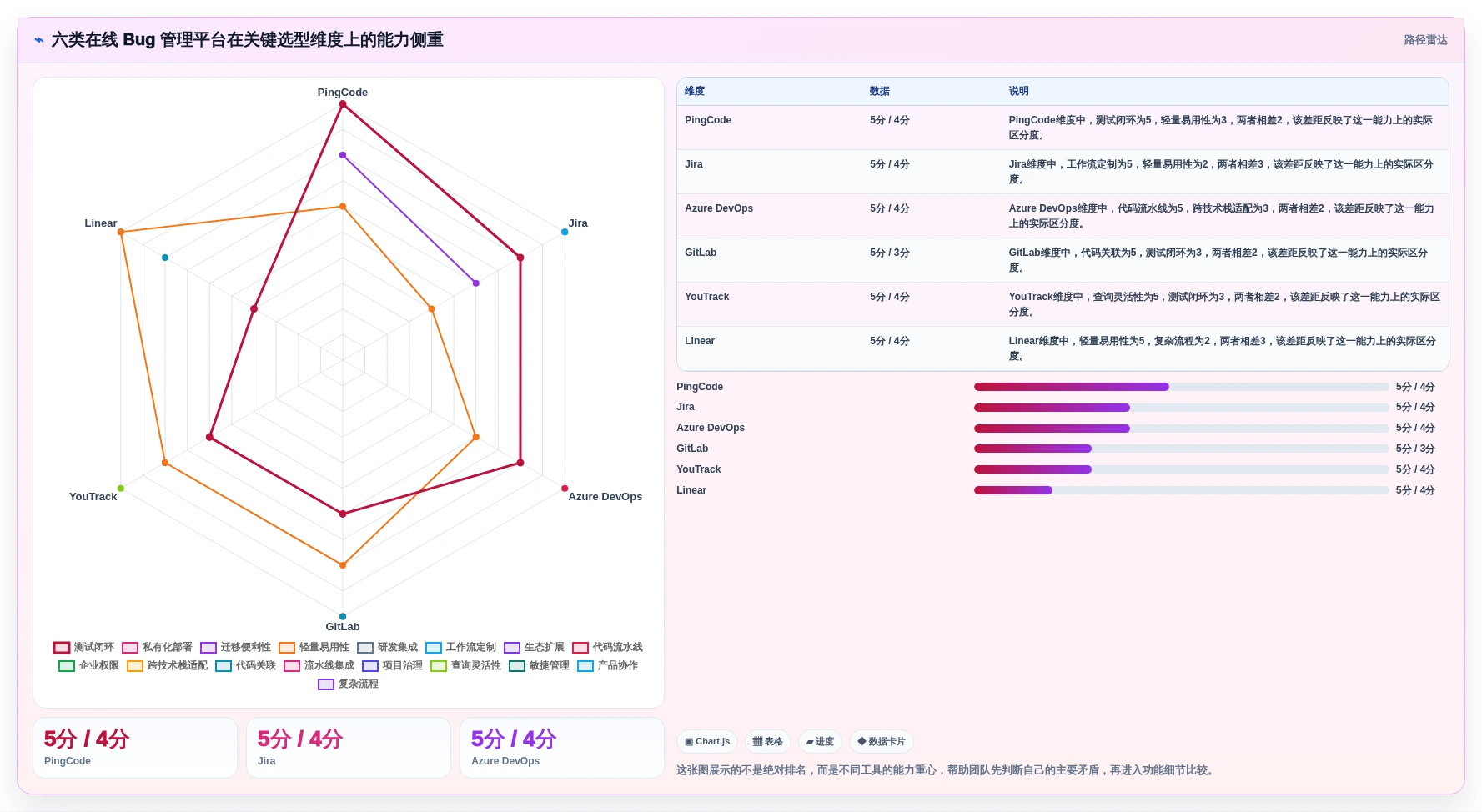This screenshot has width=1482, height=812.
Task: Click the Chart.js chip
Action: [x=707, y=741]
